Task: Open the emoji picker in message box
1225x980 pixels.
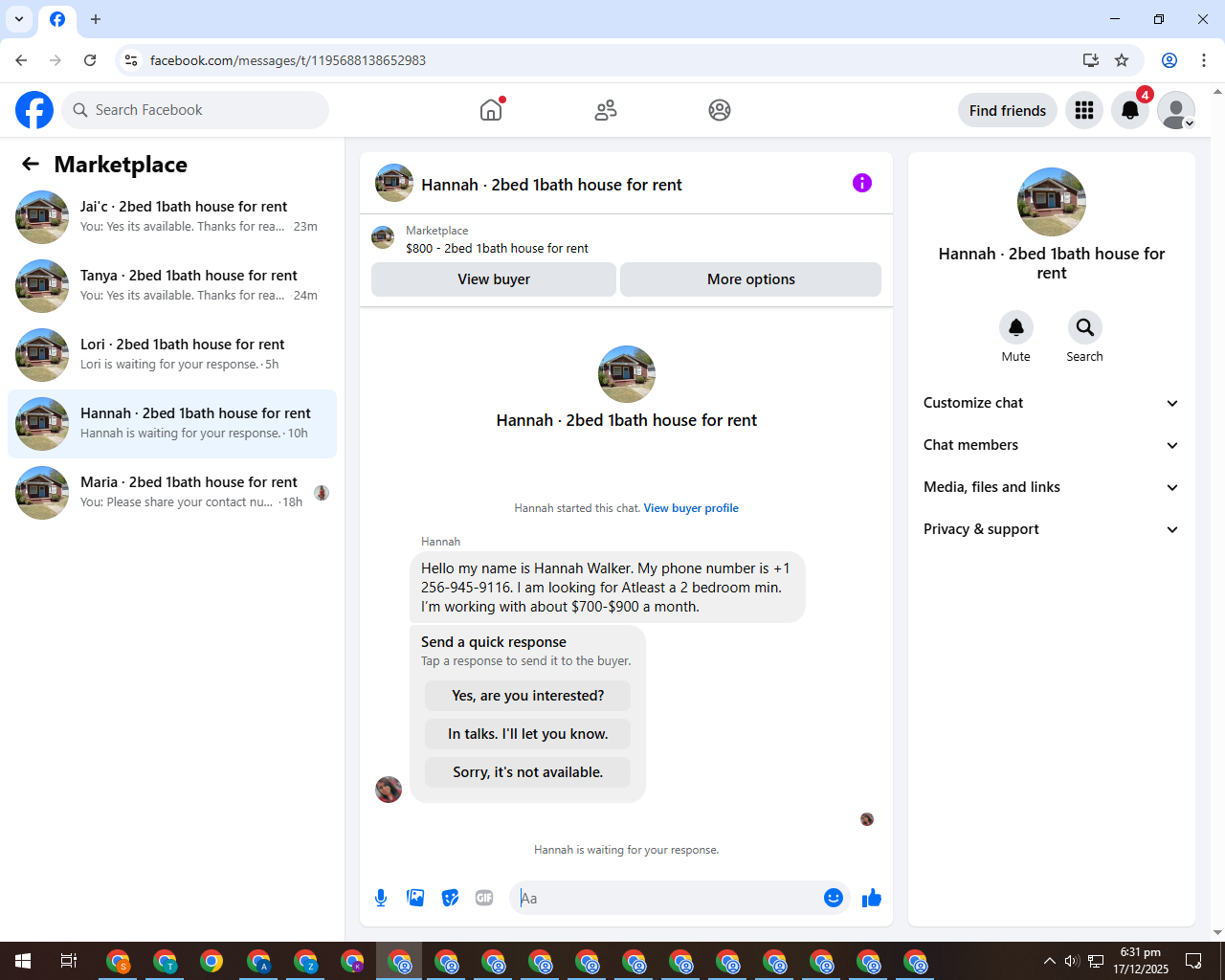Action: pyautogui.click(x=834, y=898)
